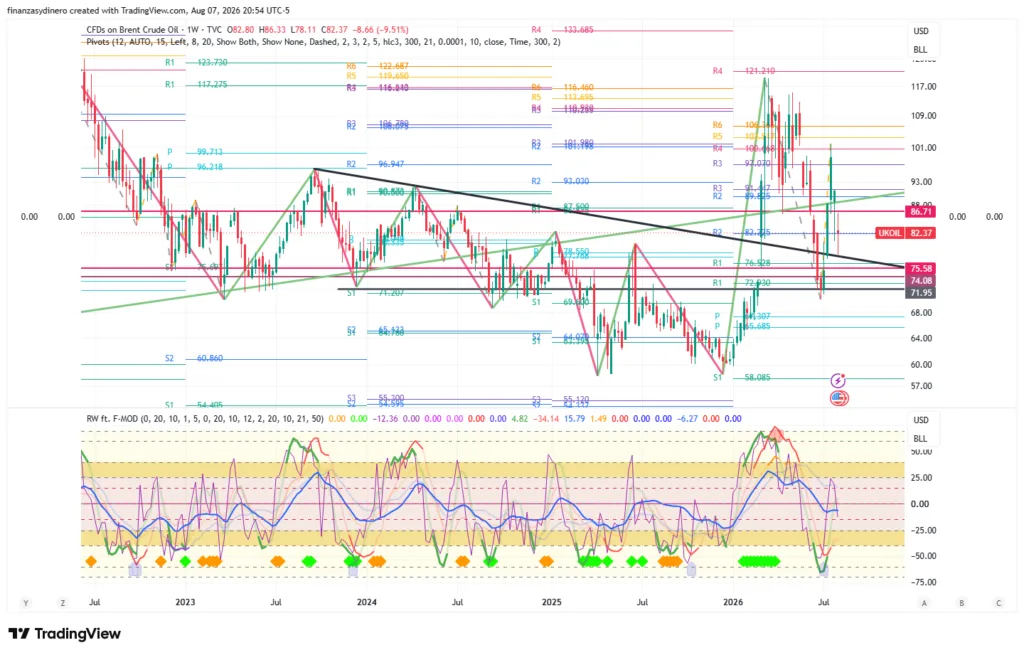Click the R2 93.030 pivot label
The width and height of the screenshot is (1024, 655).
tap(560, 182)
